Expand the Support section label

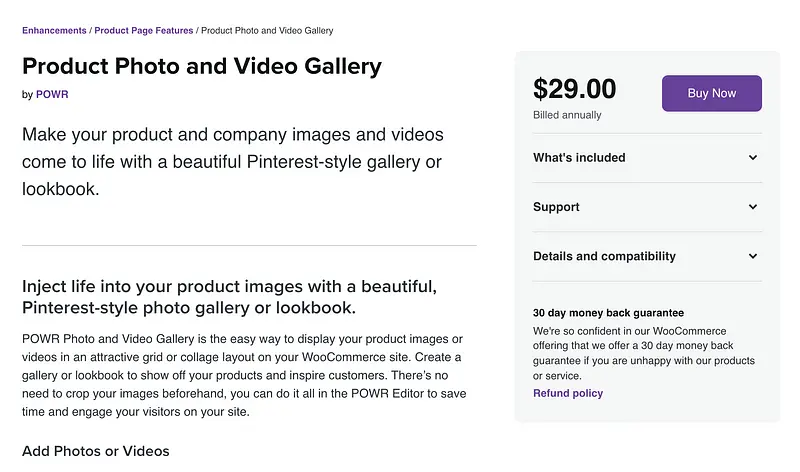pos(556,207)
